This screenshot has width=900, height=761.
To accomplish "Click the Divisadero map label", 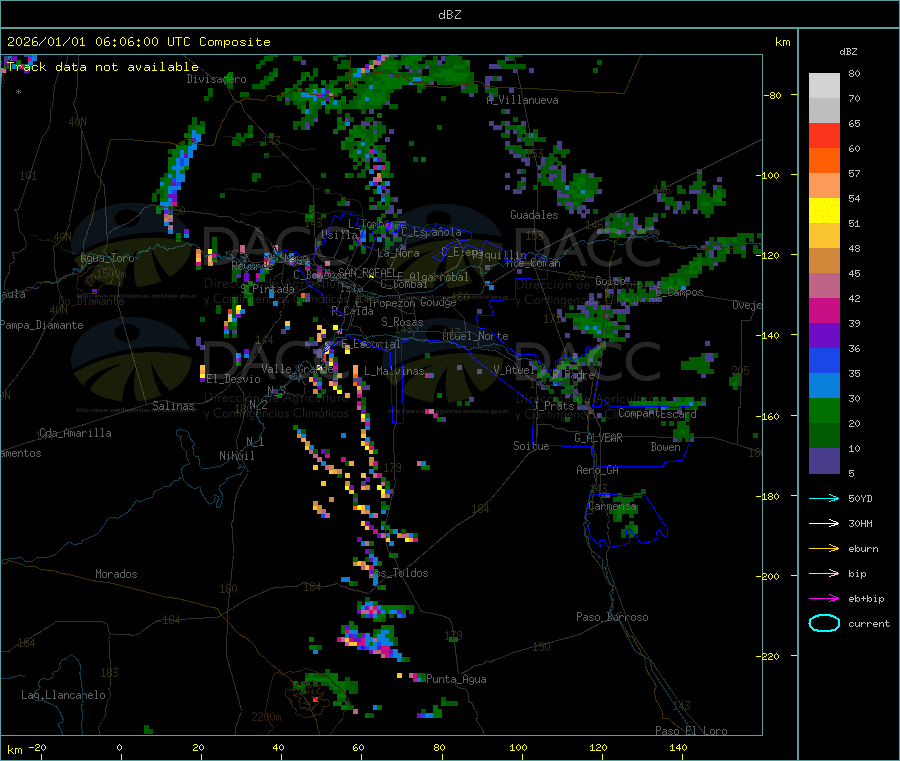I will point(216,79).
